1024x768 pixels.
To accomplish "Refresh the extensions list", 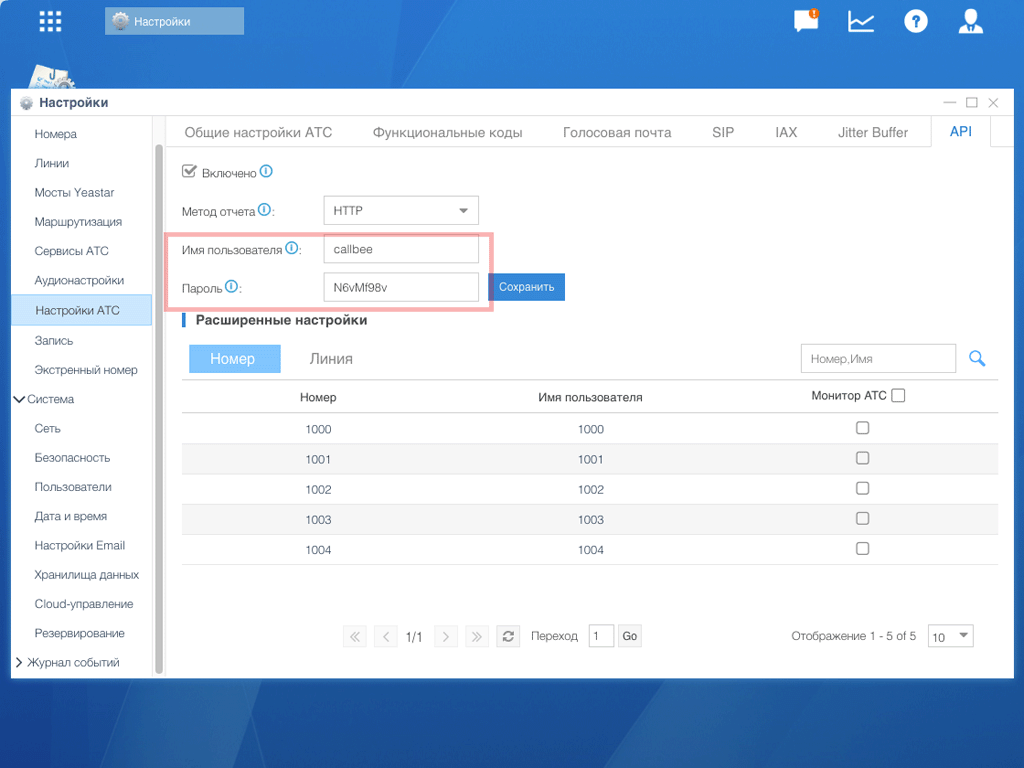I will 508,636.
